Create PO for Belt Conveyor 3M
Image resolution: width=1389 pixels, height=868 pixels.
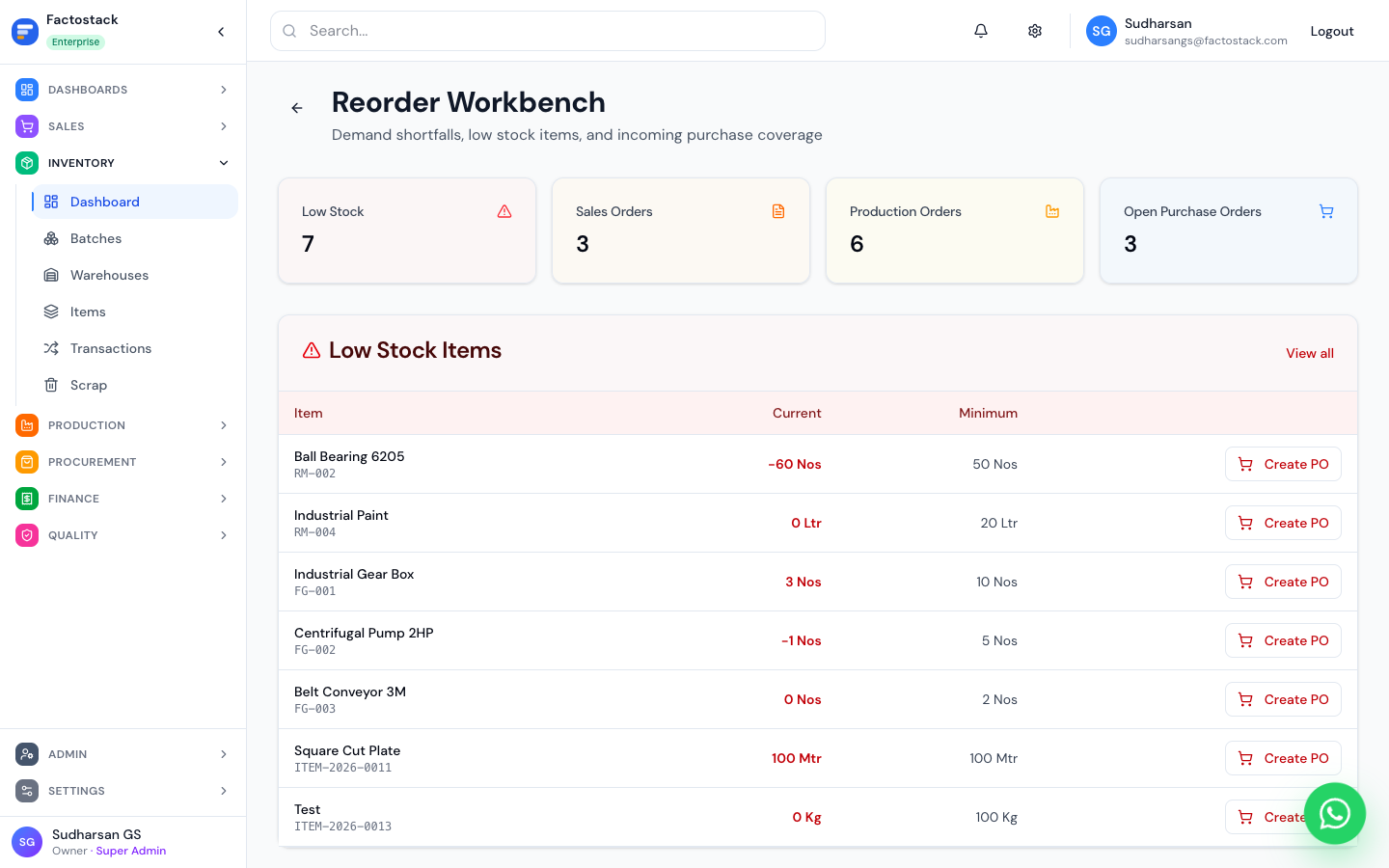tap(1283, 699)
